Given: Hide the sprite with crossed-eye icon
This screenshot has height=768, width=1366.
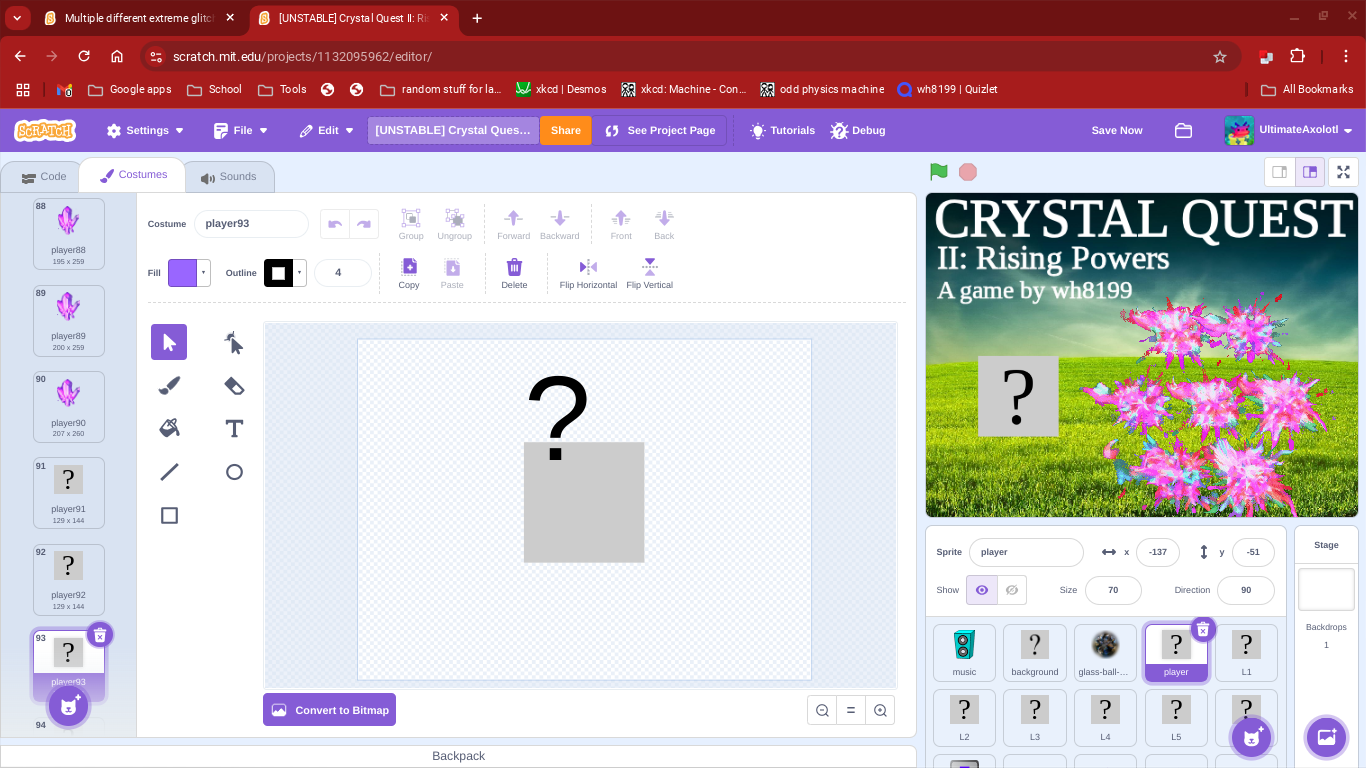Looking at the screenshot, I should (1012, 590).
